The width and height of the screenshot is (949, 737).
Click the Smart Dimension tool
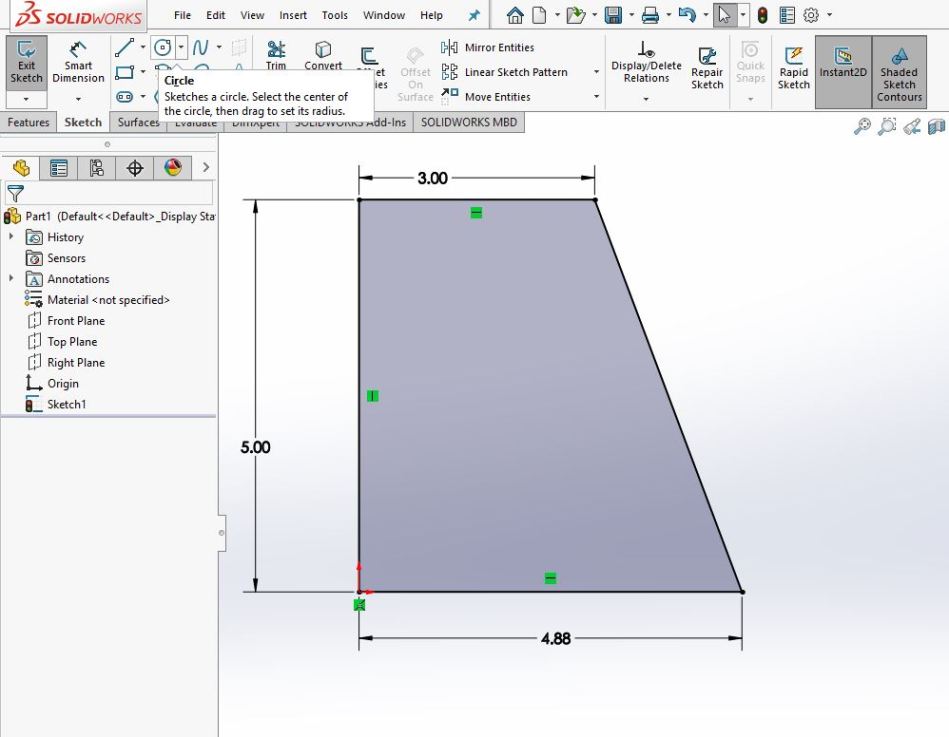[x=78, y=64]
